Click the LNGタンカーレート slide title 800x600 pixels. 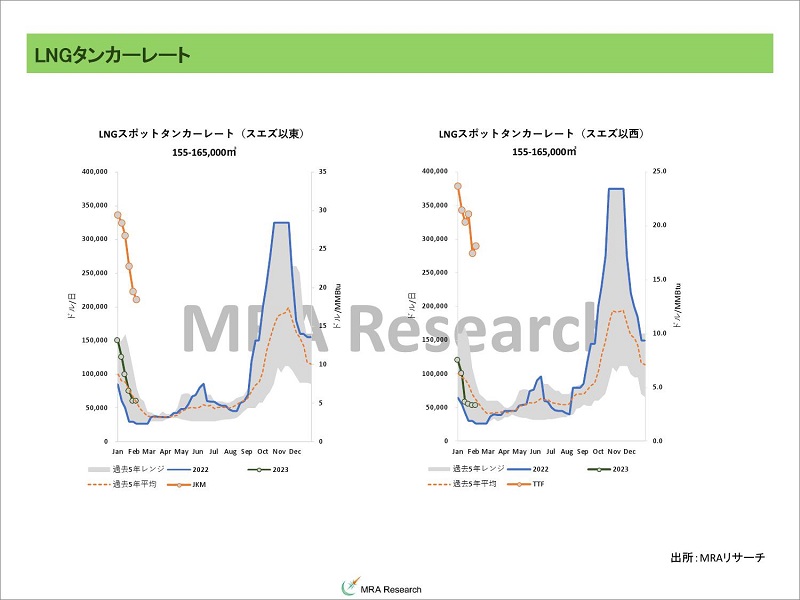(x=108, y=55)
